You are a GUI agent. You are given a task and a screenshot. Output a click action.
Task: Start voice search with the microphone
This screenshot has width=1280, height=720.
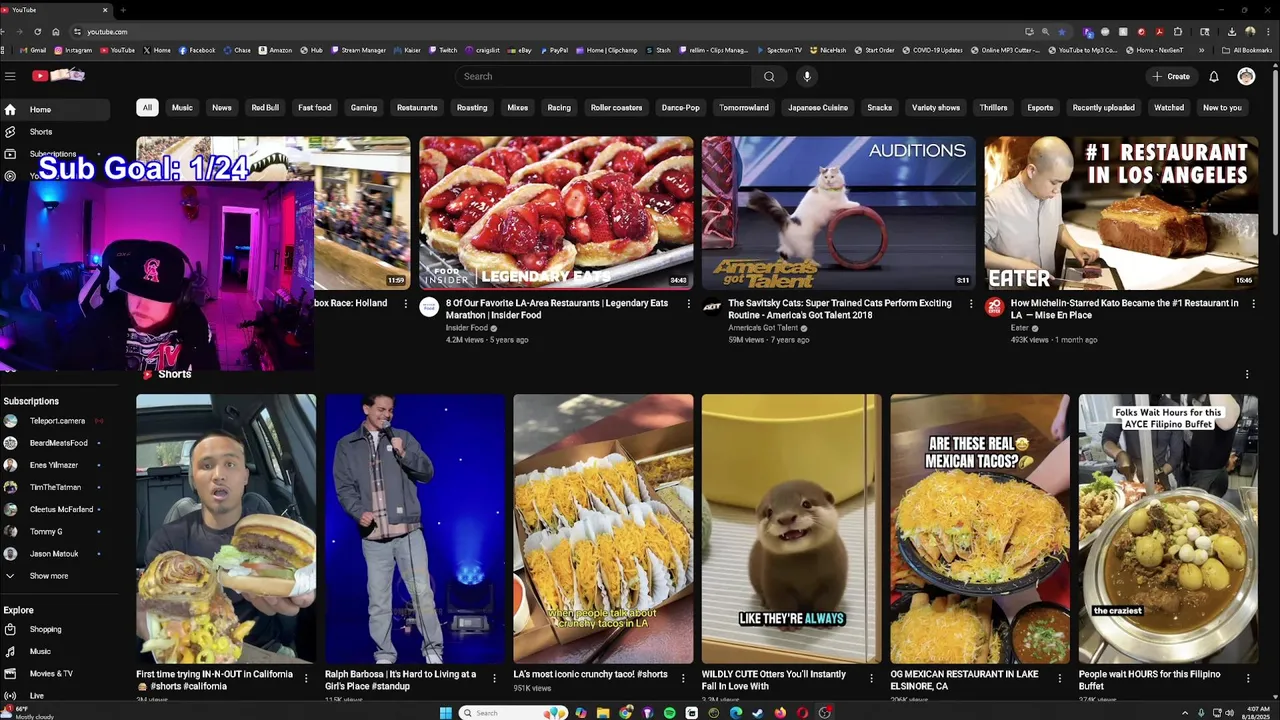(x=807, y=76)
